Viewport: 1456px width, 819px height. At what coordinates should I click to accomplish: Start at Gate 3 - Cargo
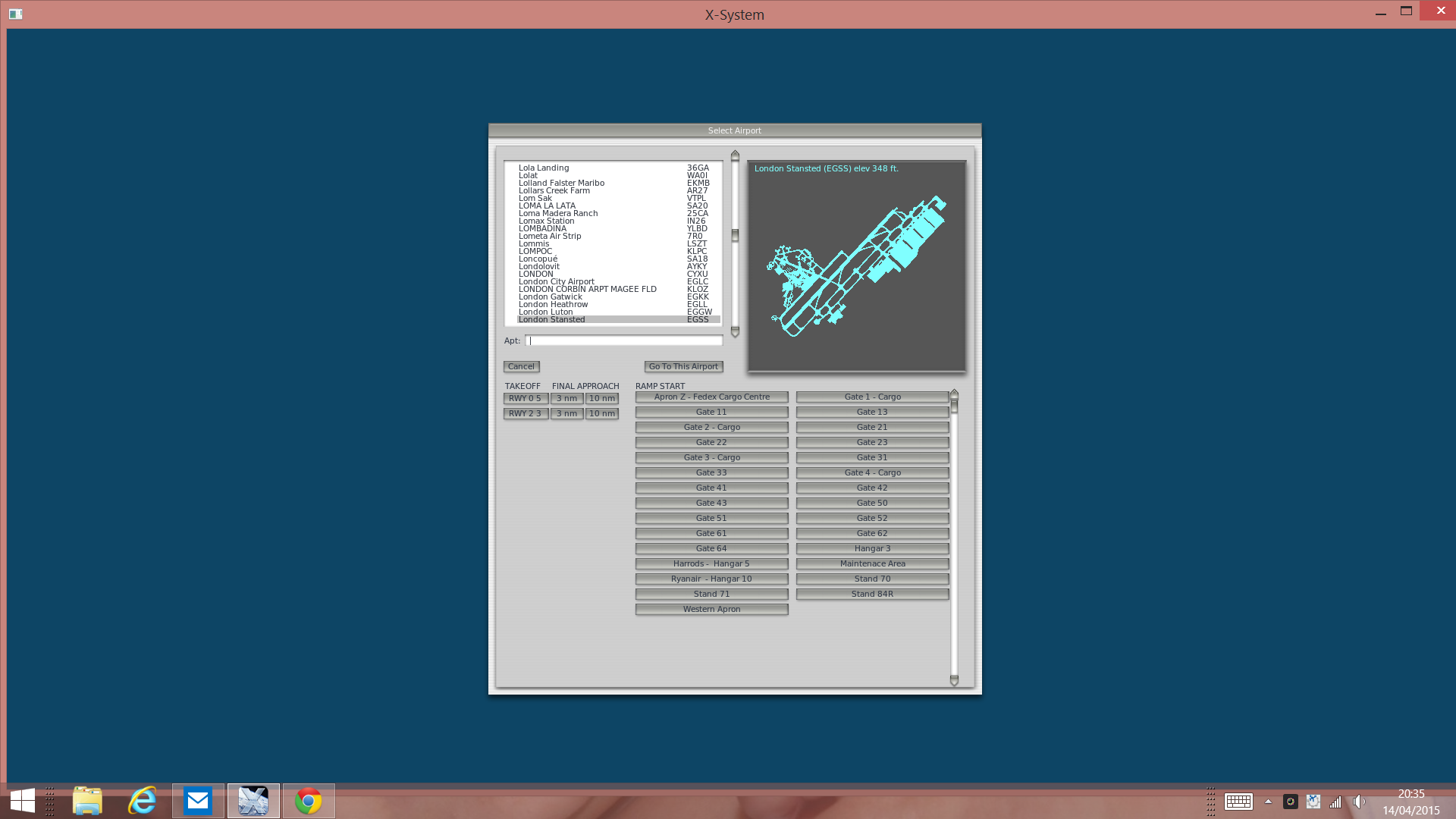712,457
